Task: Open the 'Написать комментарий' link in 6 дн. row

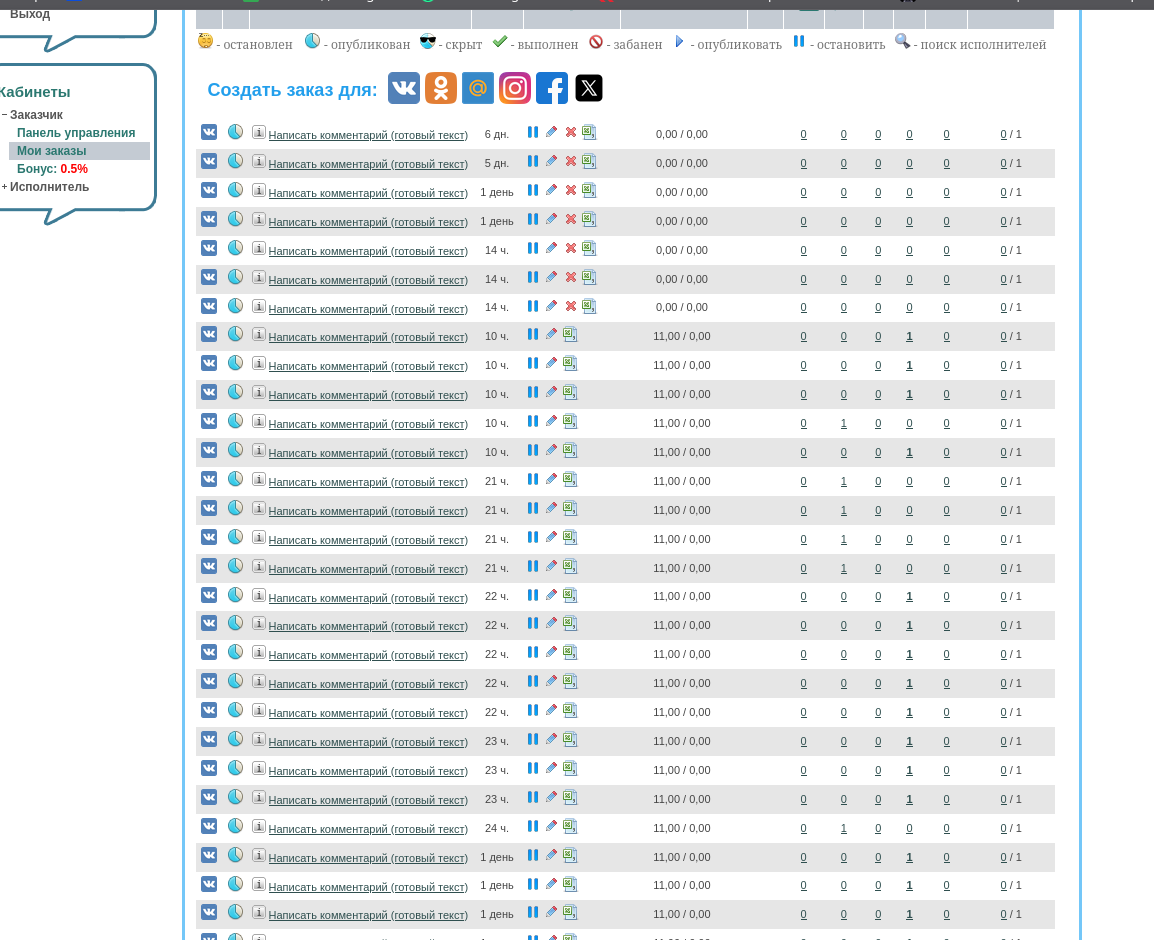Action: point(368,135)
